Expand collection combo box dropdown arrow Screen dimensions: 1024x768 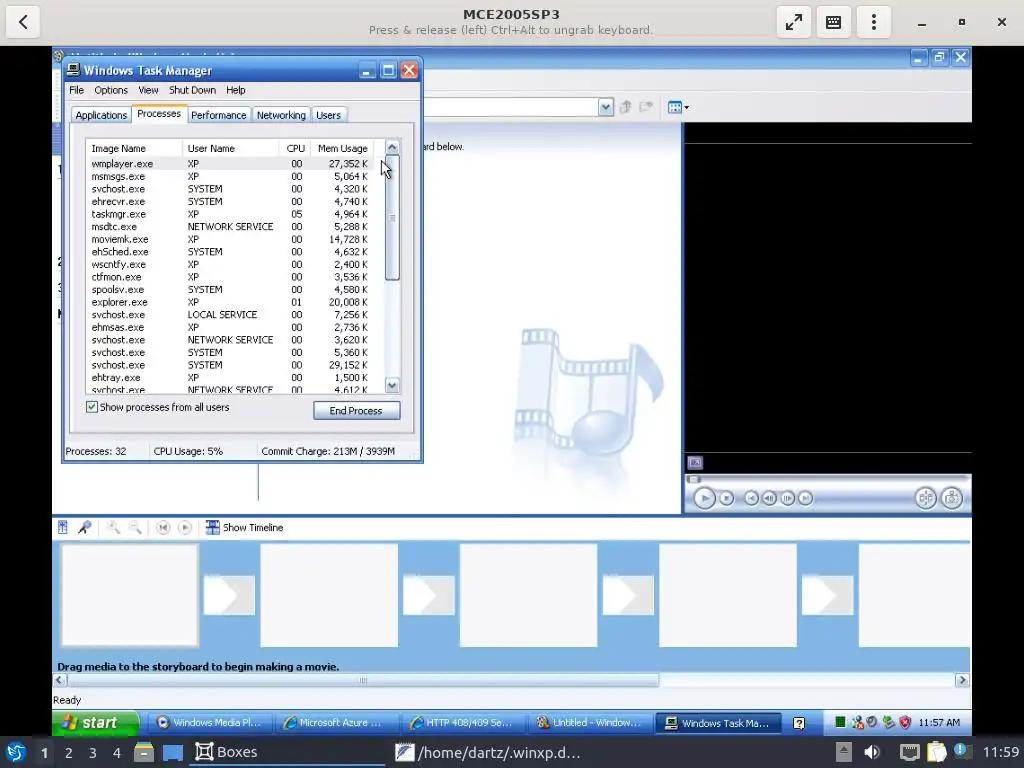click(605, 107)
